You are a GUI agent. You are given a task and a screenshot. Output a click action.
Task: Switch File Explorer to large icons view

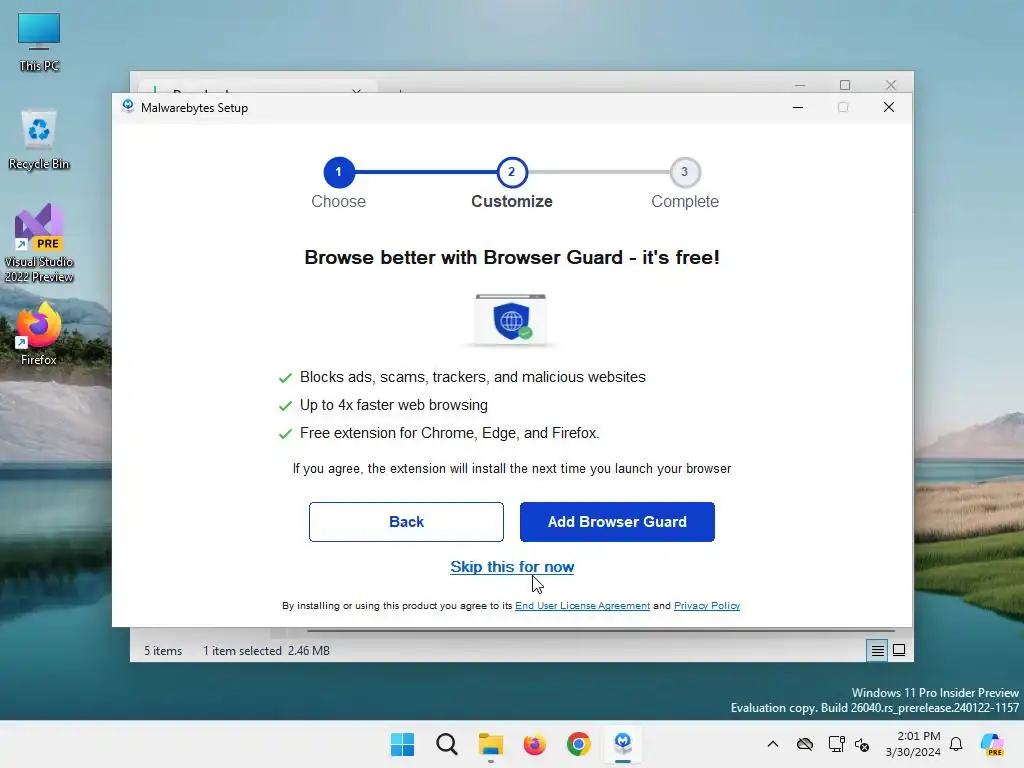click(x=899, y=650)
